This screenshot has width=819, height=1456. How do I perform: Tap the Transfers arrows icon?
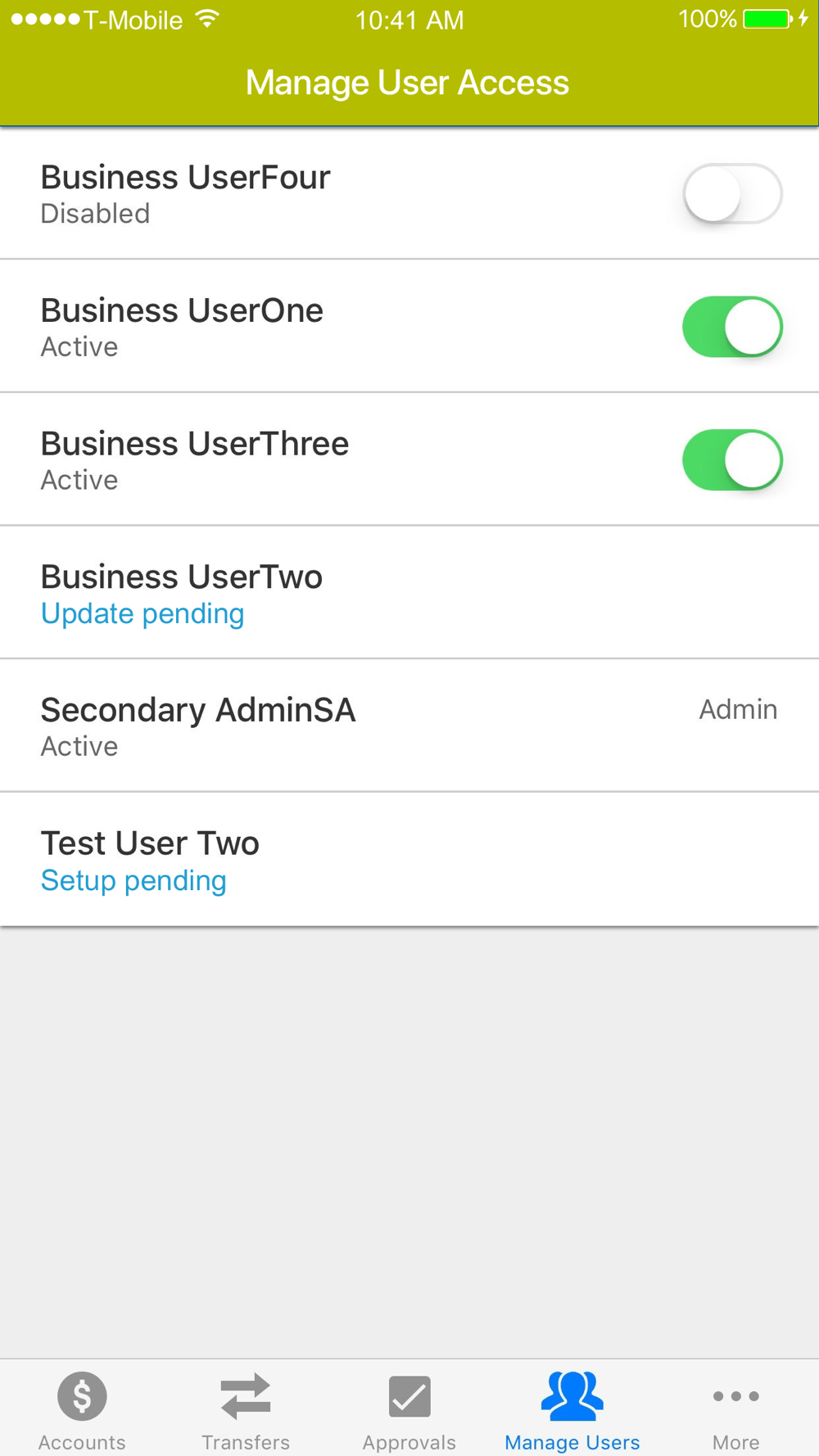pyautogui.click(x=246, y=1396)
